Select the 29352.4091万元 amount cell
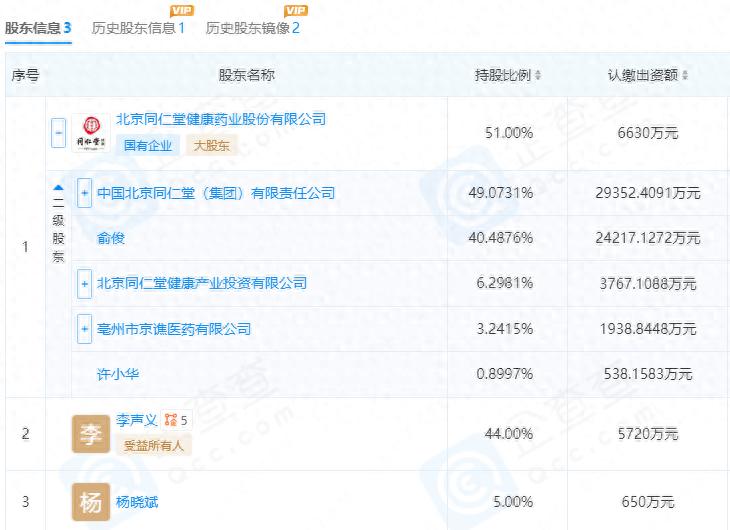 pos(648,193)
